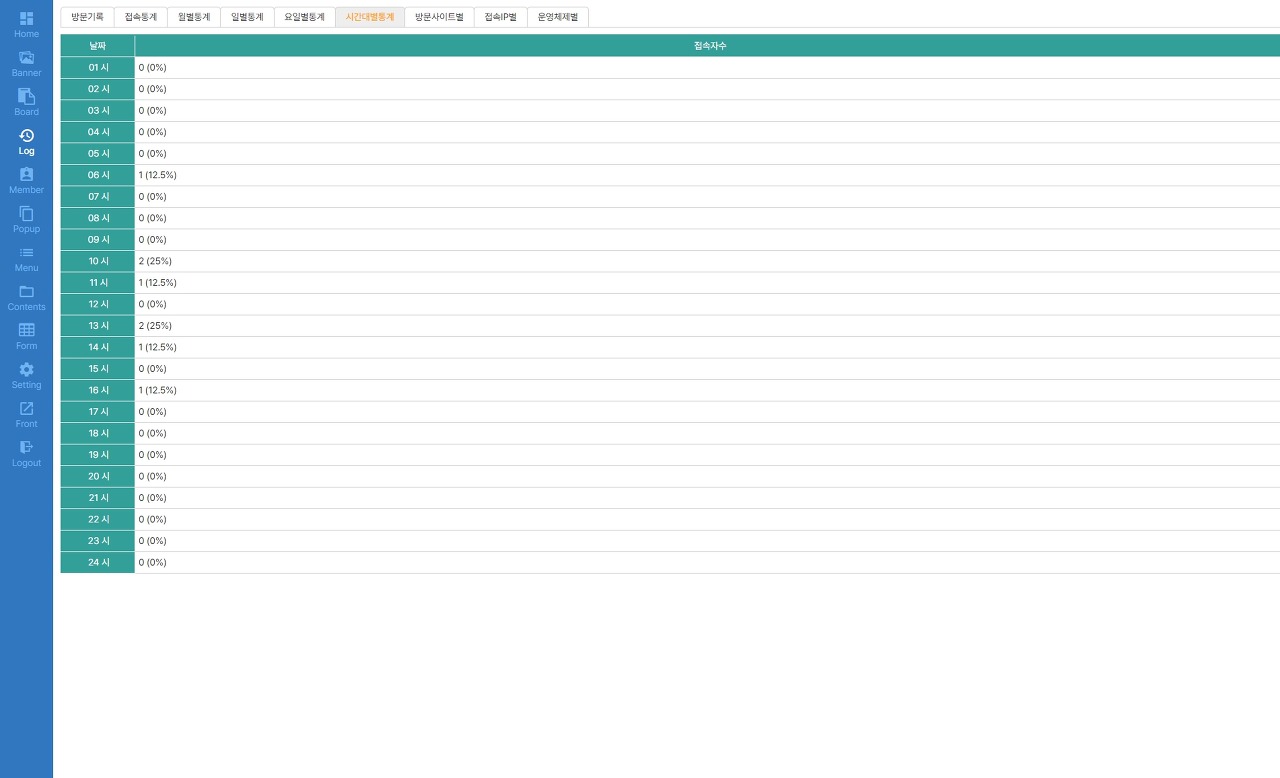Switch to the 요일별통계 tab
1280x778 pixels.
[304, 17]
